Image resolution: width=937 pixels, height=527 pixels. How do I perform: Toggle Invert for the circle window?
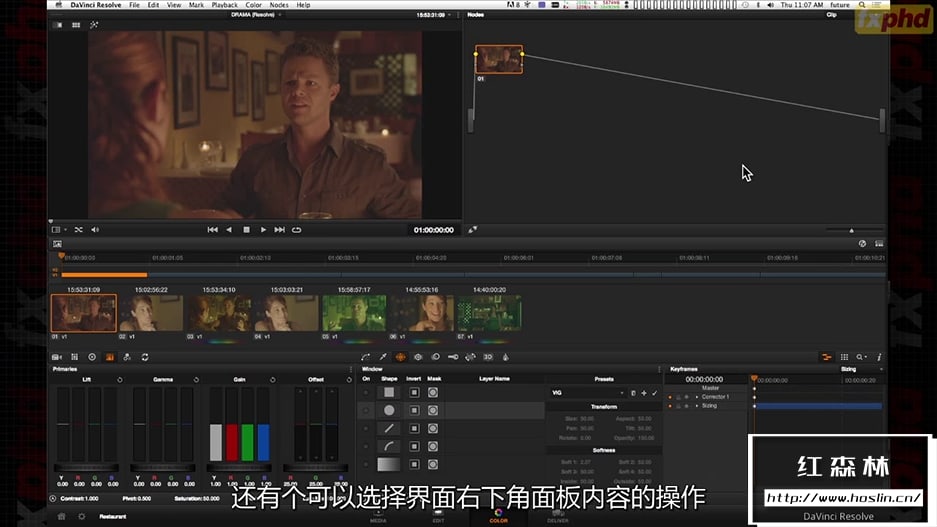(x=414, y=410)
